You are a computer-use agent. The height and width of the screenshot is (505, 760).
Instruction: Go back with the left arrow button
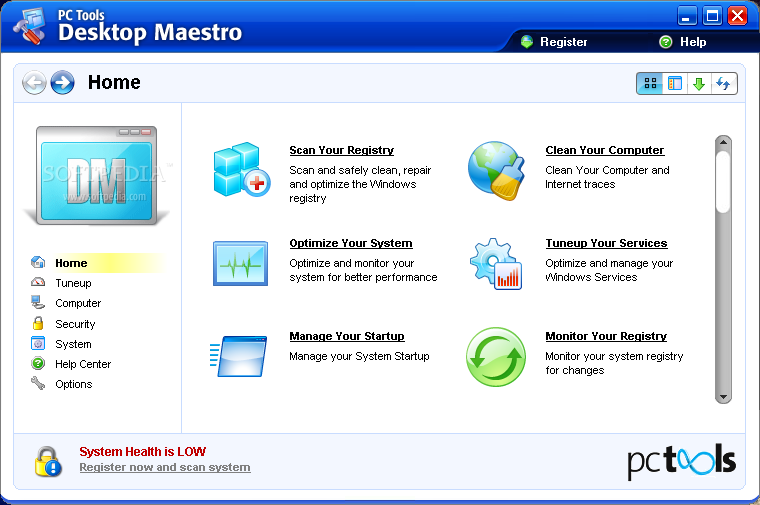coord(34,82)
